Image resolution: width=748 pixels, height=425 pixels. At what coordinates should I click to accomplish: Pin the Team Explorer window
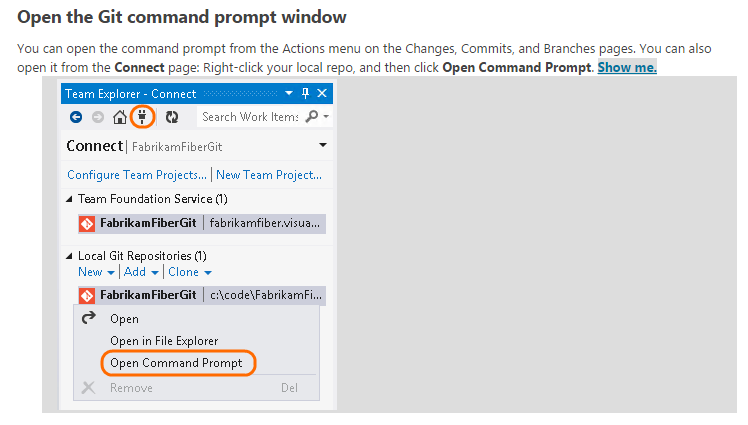pos(306,93)
